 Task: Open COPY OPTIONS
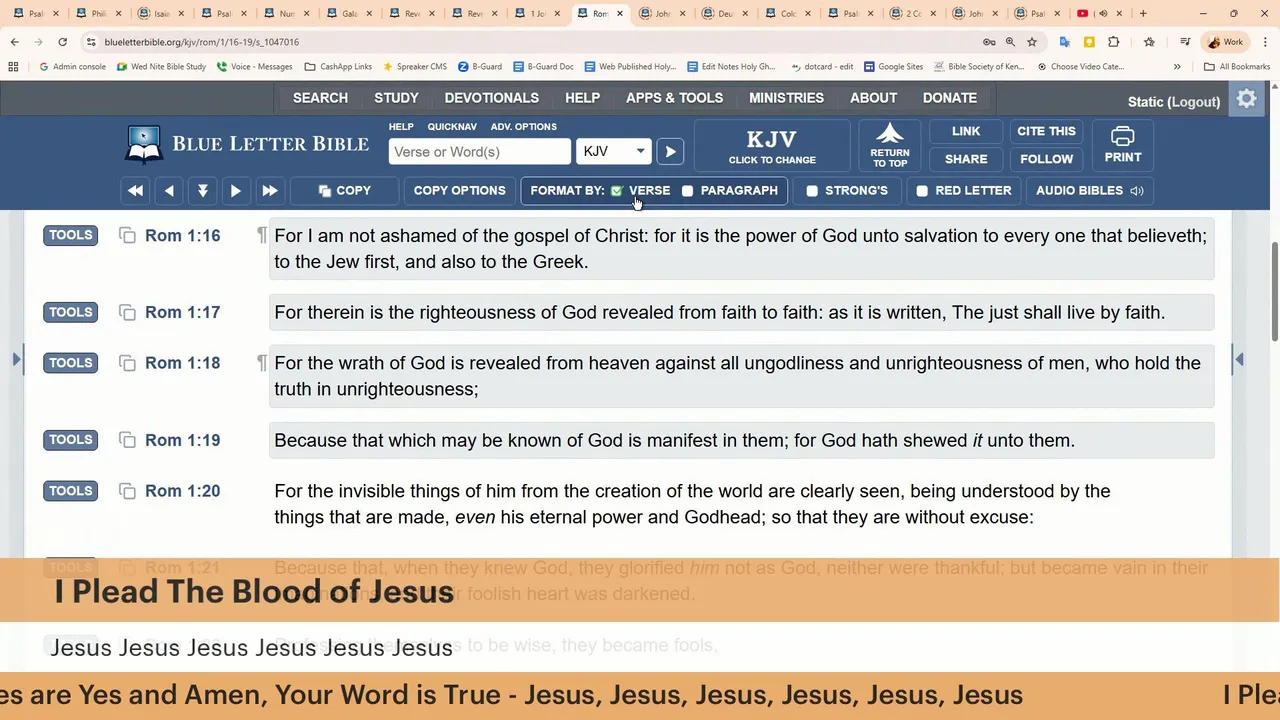point(459,190)
